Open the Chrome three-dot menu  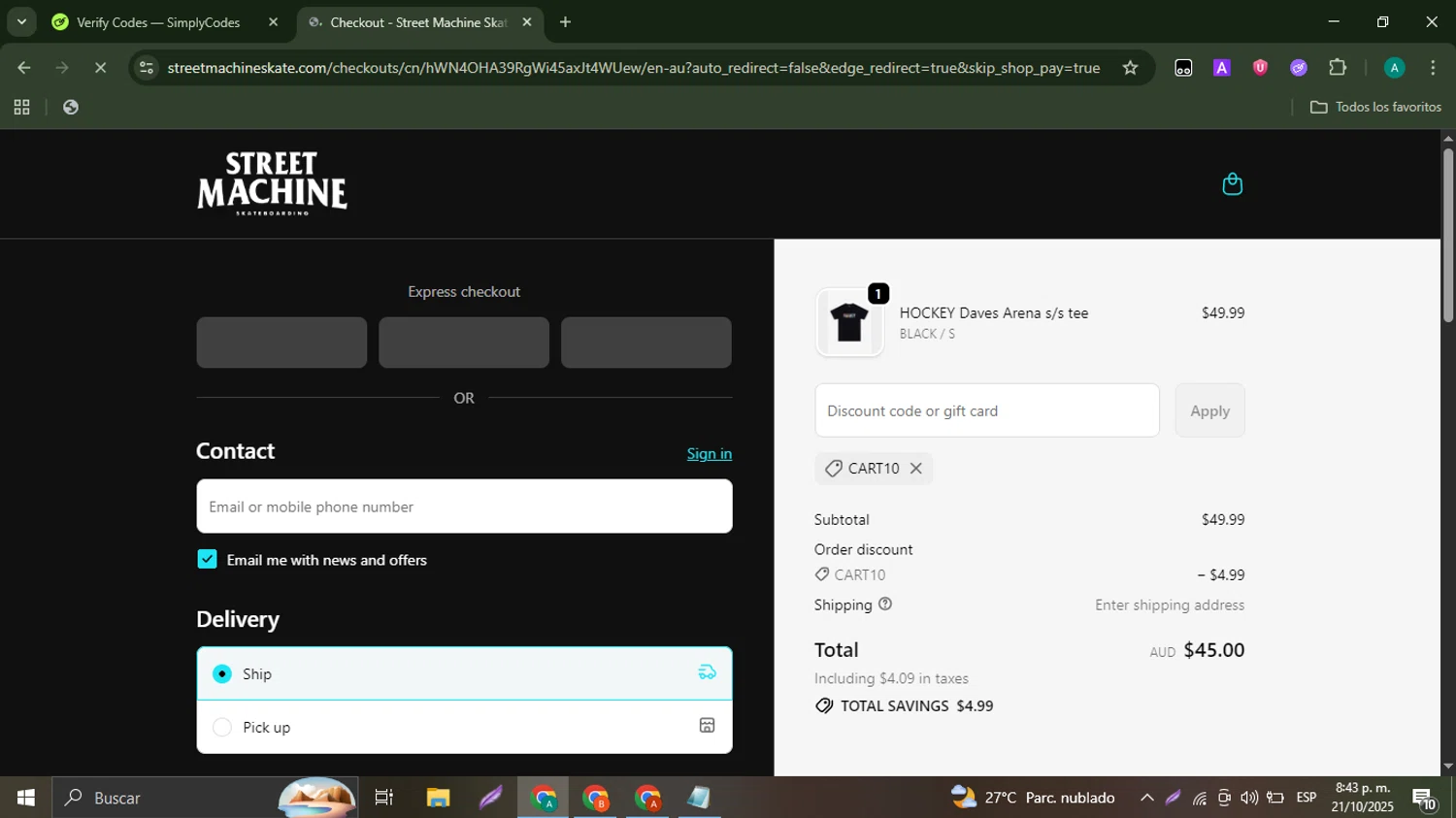tap(1433, 67)
